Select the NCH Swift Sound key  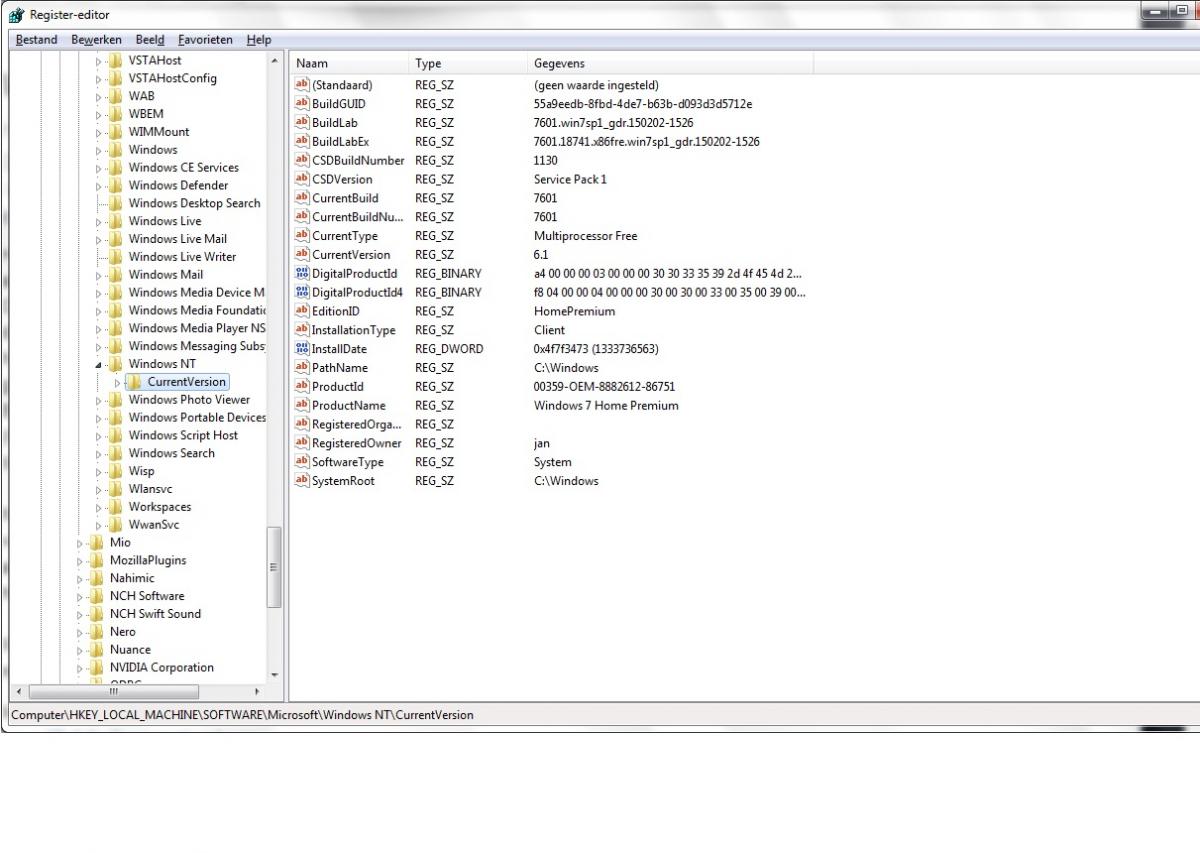click(x=155, y=614)
